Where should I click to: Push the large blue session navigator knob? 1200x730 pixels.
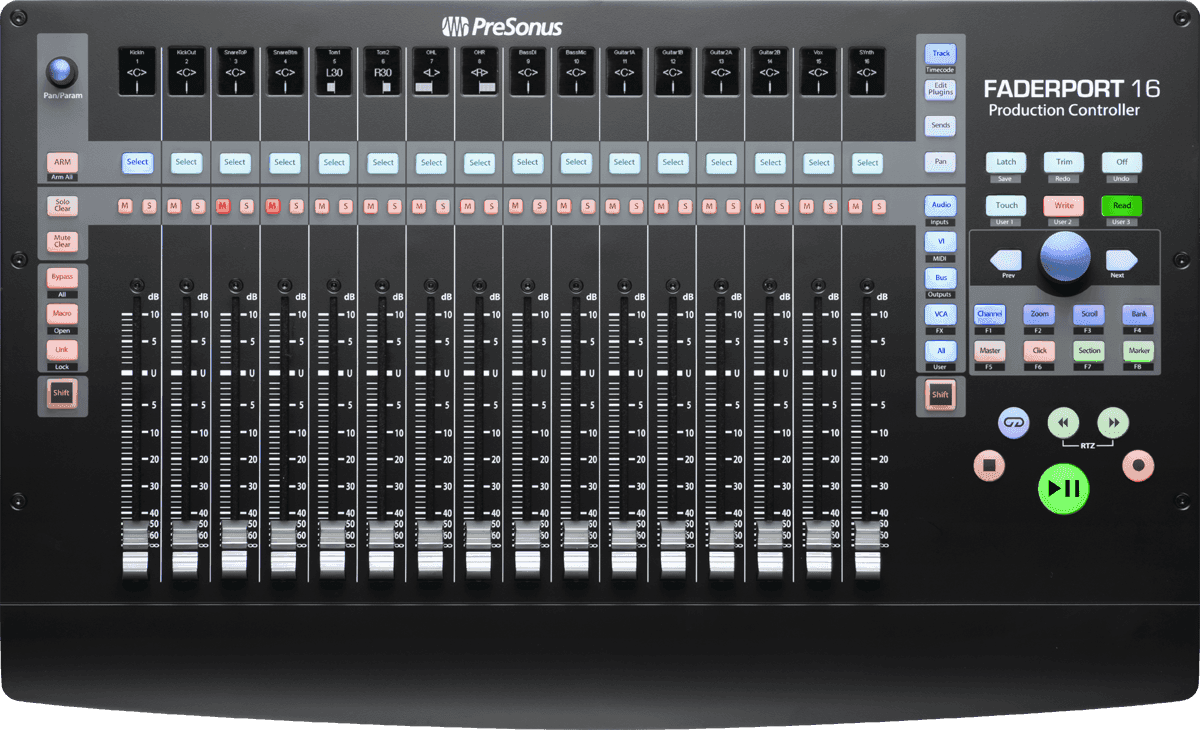coord(1064,257)
